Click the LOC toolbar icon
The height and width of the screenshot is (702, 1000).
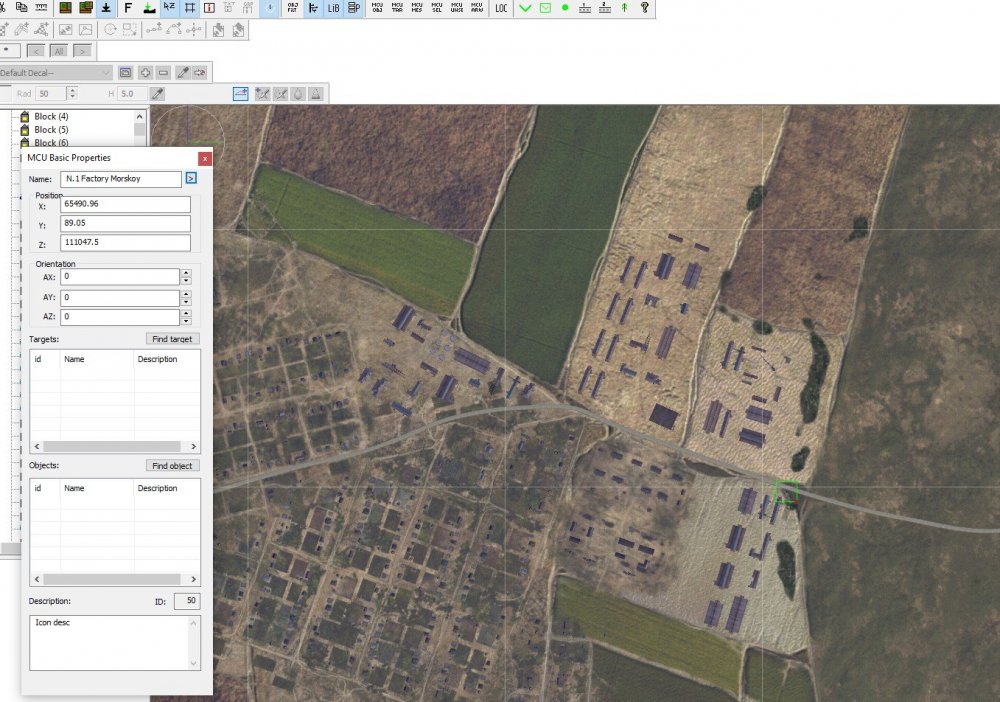501,8
